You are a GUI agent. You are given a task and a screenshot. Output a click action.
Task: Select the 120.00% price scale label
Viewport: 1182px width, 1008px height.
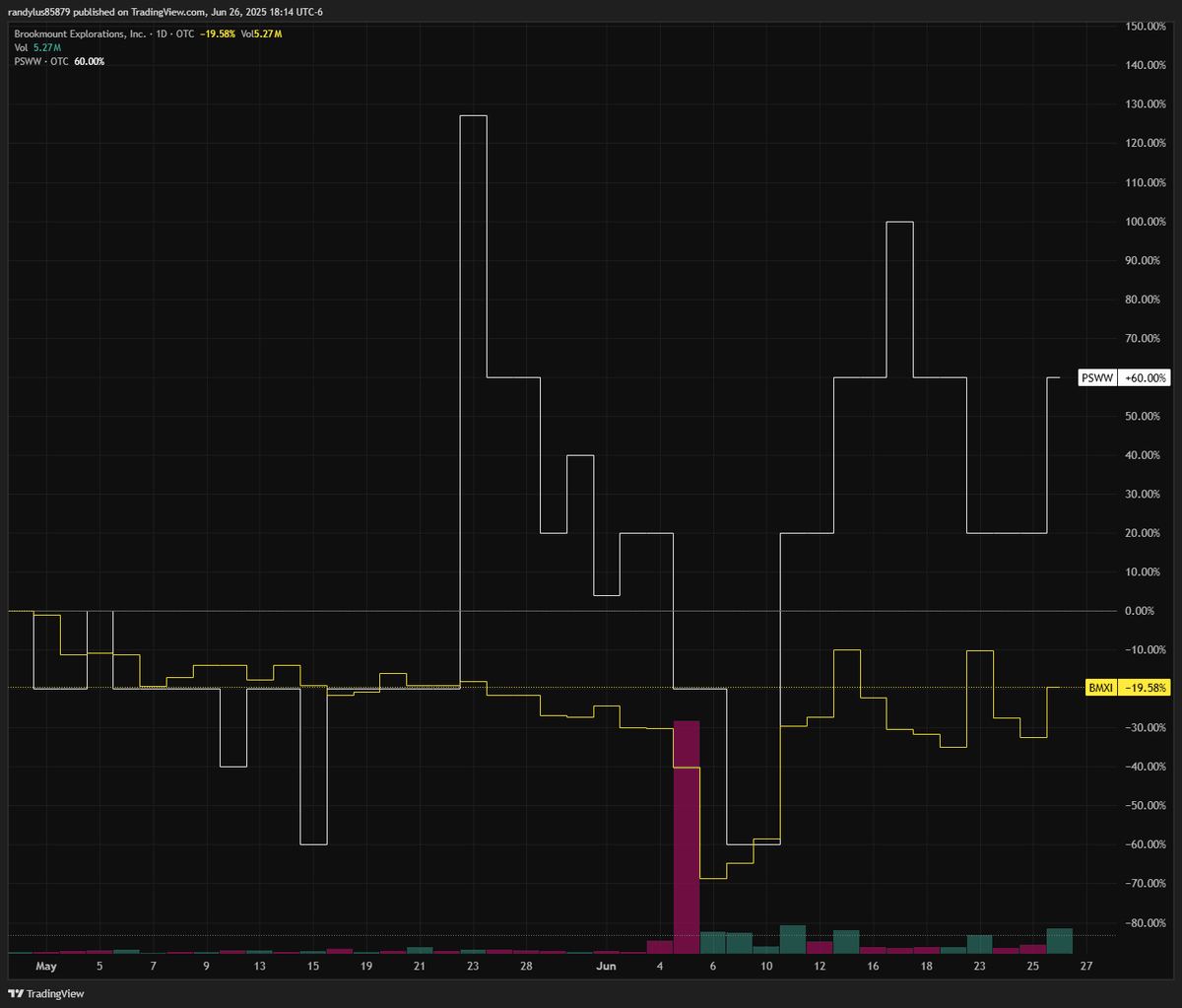coord(1145,144)
